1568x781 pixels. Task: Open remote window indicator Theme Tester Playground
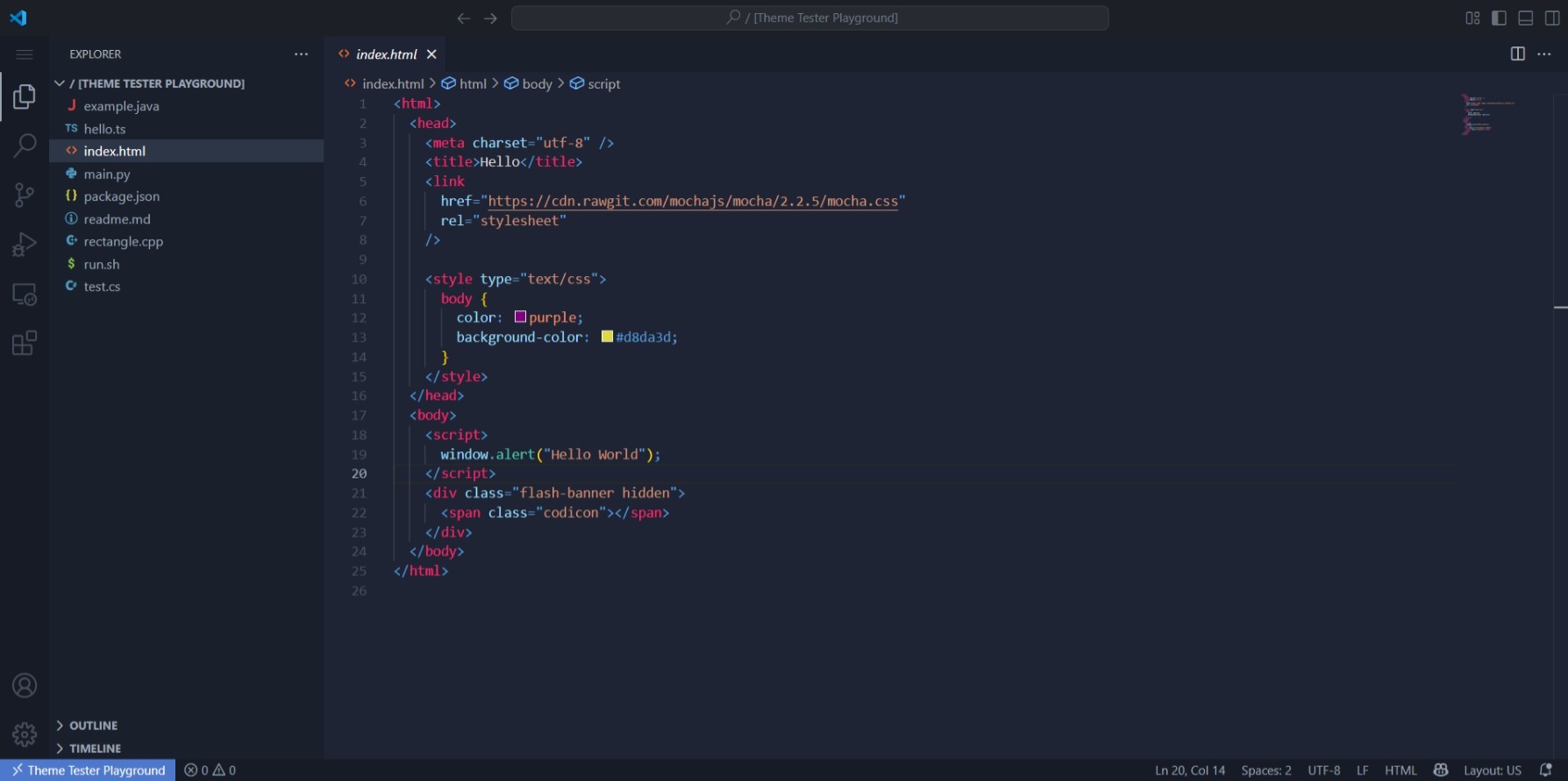88,770
